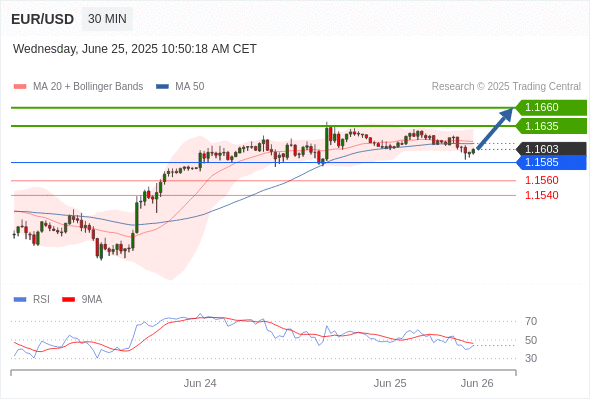Click the 30 MIN timeframe badge

click(107, 19)
